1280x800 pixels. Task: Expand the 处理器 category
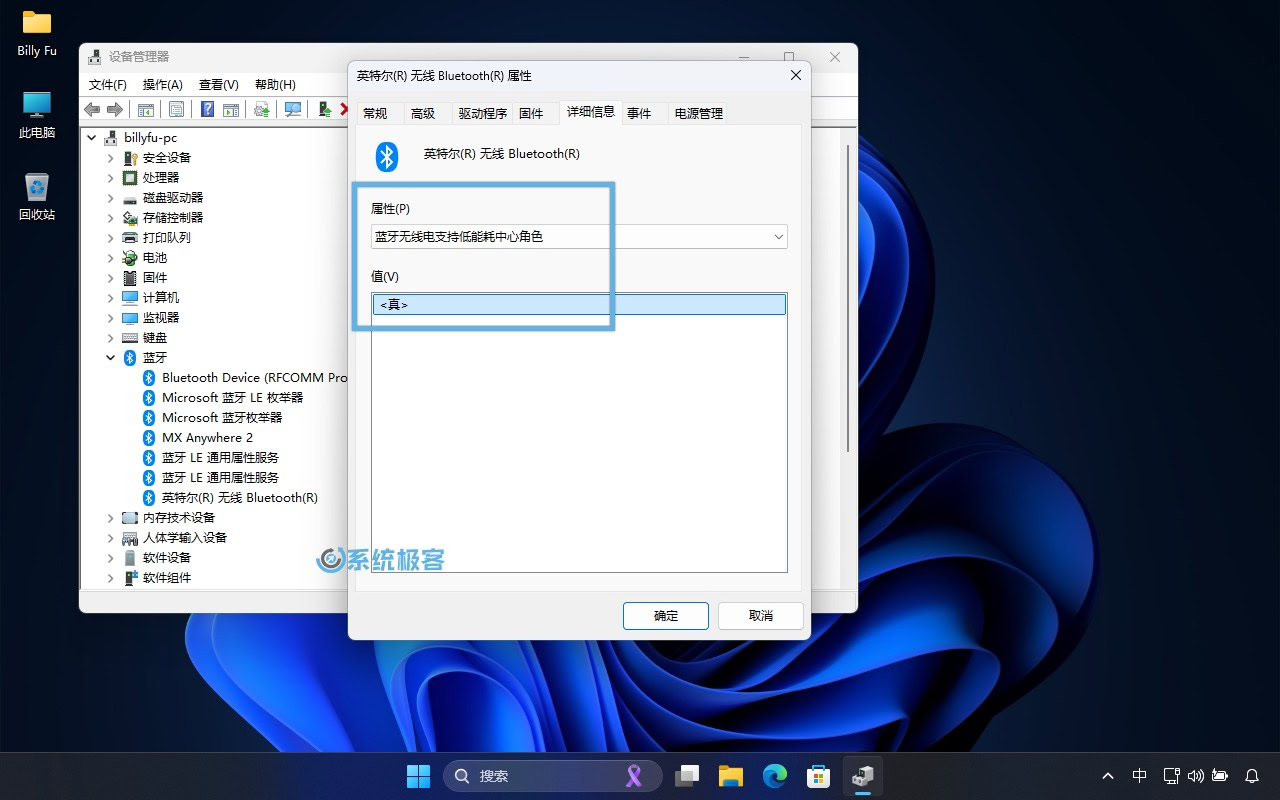111,177
